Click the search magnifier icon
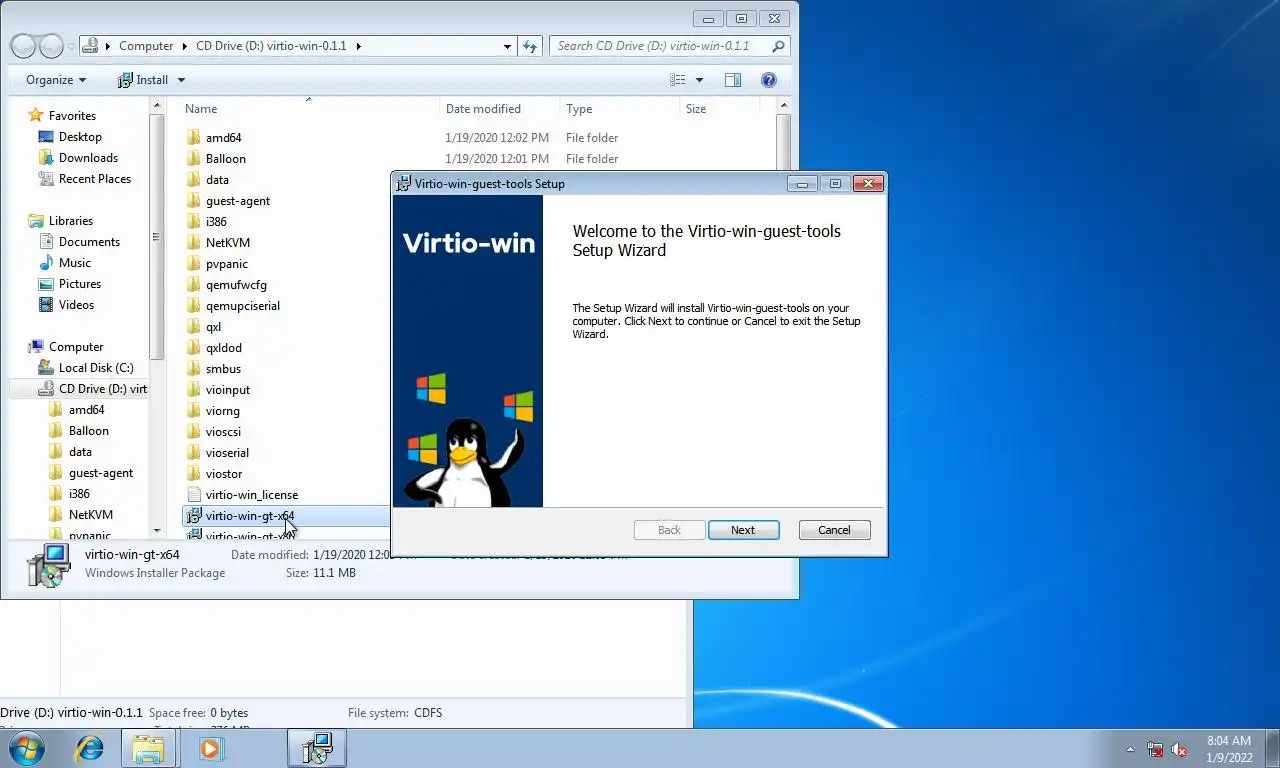The width and height of the screenshot is (1280, 768). (778, 46)
